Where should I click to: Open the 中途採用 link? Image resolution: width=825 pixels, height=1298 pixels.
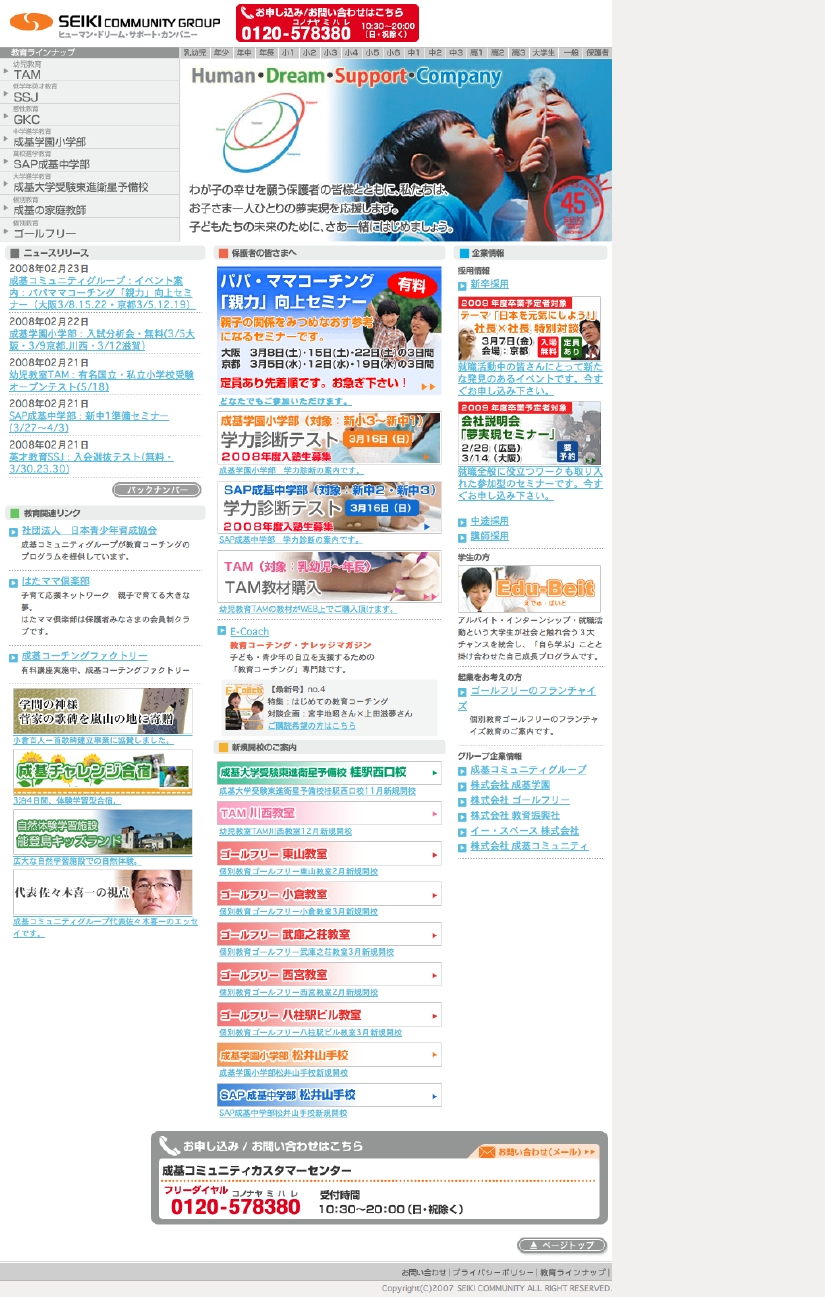click(x=489, y=521)
